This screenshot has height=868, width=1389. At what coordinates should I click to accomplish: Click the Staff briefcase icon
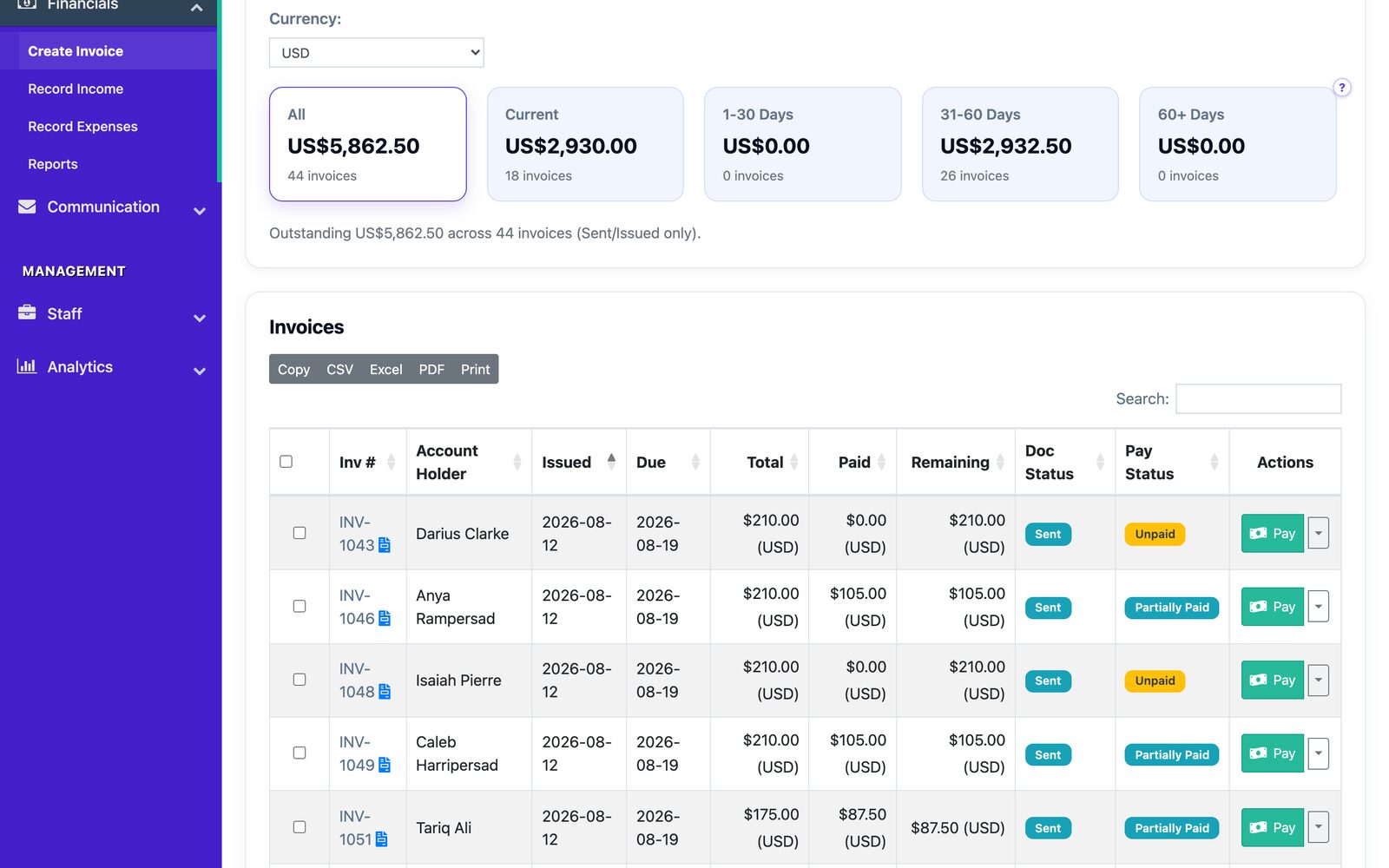pos(27,312)
